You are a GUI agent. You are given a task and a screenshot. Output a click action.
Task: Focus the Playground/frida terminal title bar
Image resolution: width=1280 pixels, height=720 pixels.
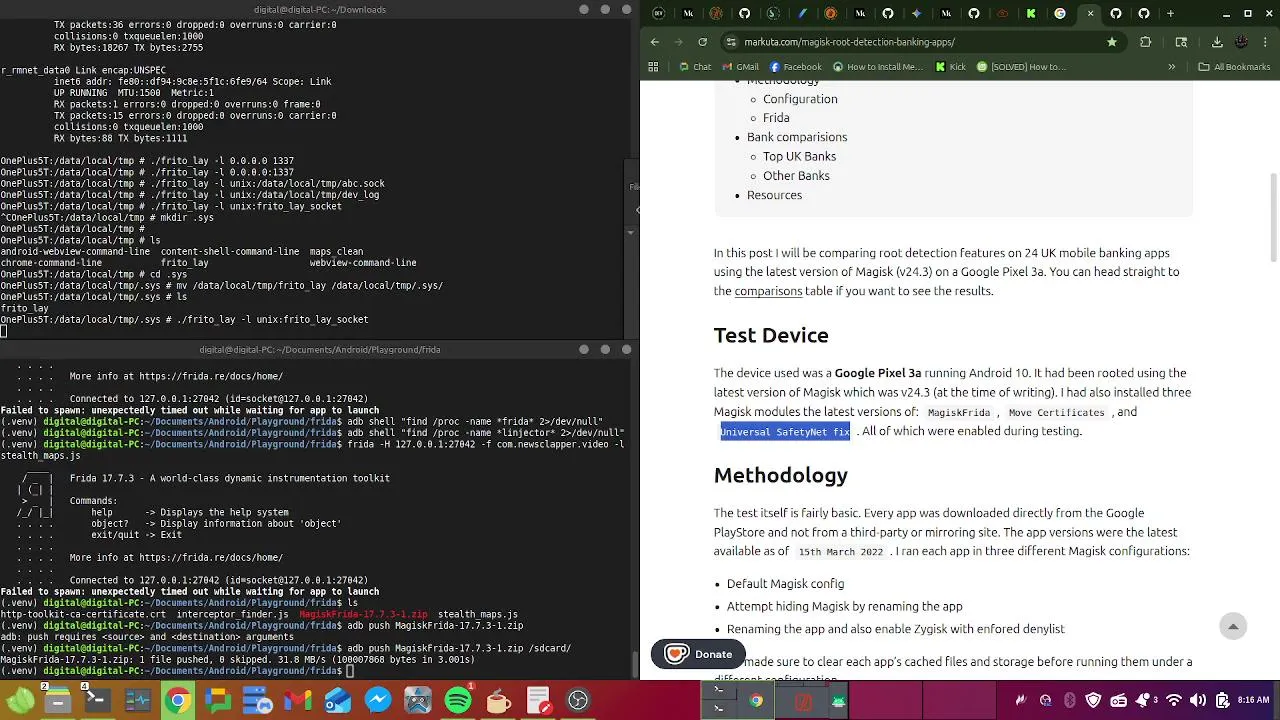click(318, 350)
